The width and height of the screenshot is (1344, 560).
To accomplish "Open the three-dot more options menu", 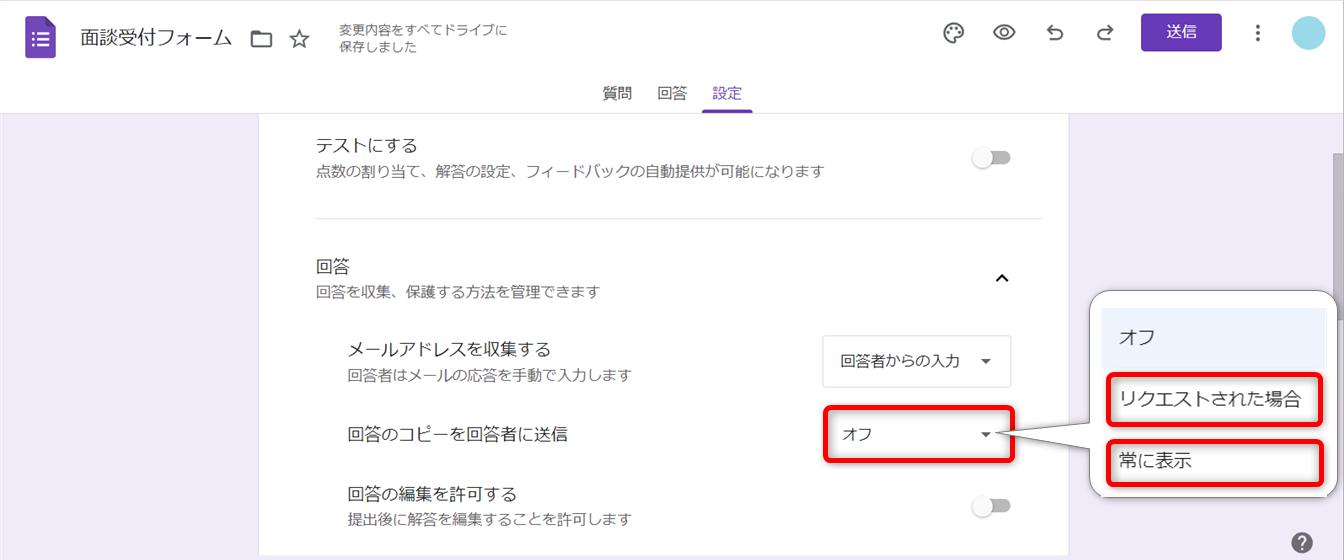I will (x=1258, y=33).
